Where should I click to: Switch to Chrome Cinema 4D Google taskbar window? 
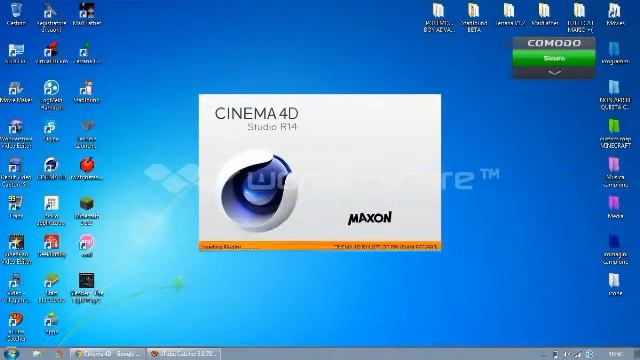coord(107,353)
